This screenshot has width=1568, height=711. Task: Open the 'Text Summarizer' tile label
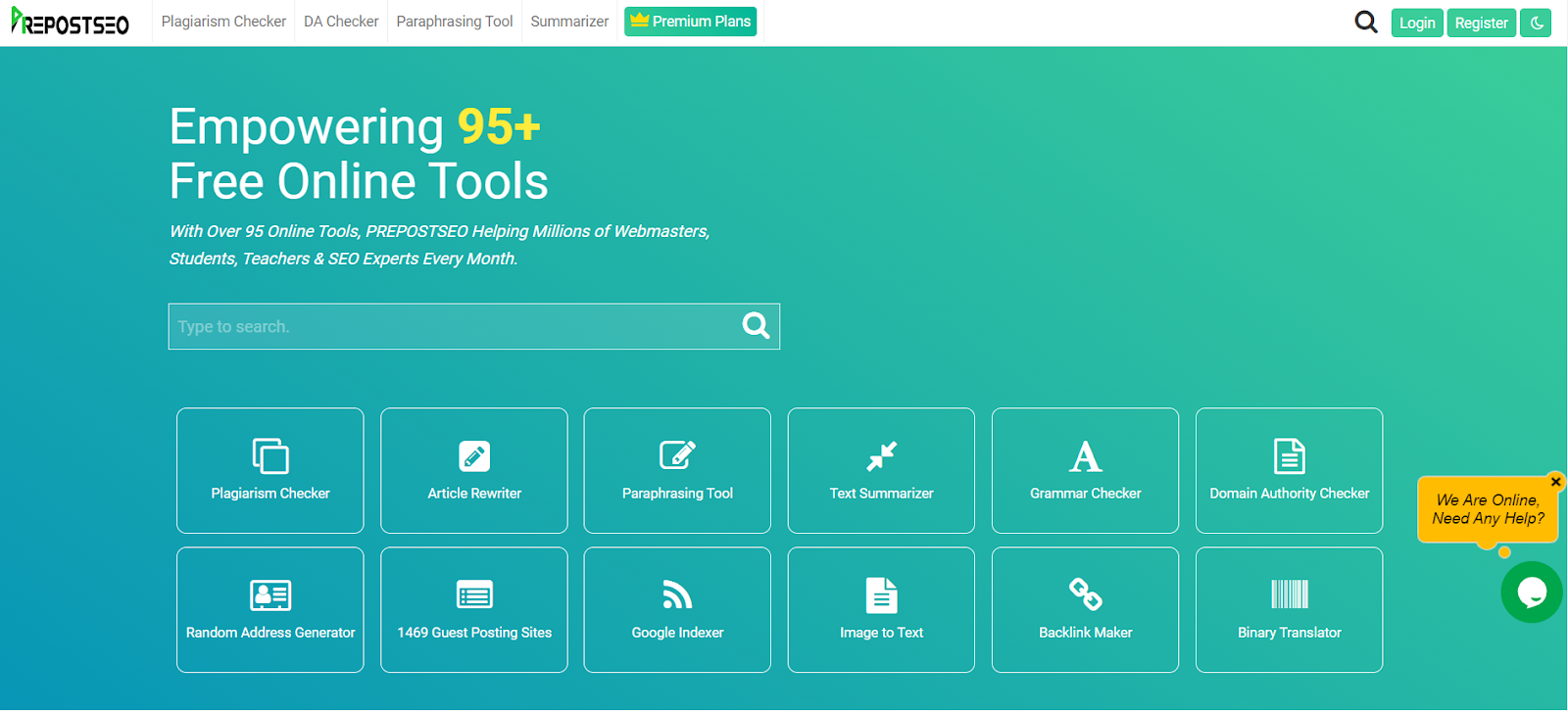882,494
